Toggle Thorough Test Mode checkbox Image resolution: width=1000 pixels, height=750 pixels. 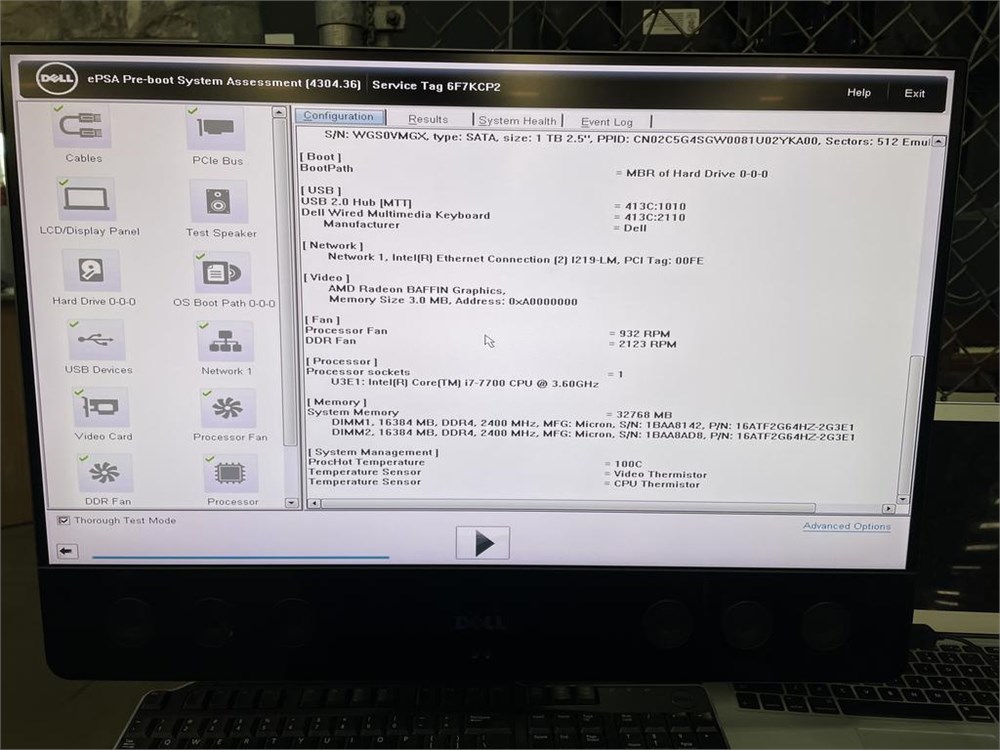pos(64,520)
